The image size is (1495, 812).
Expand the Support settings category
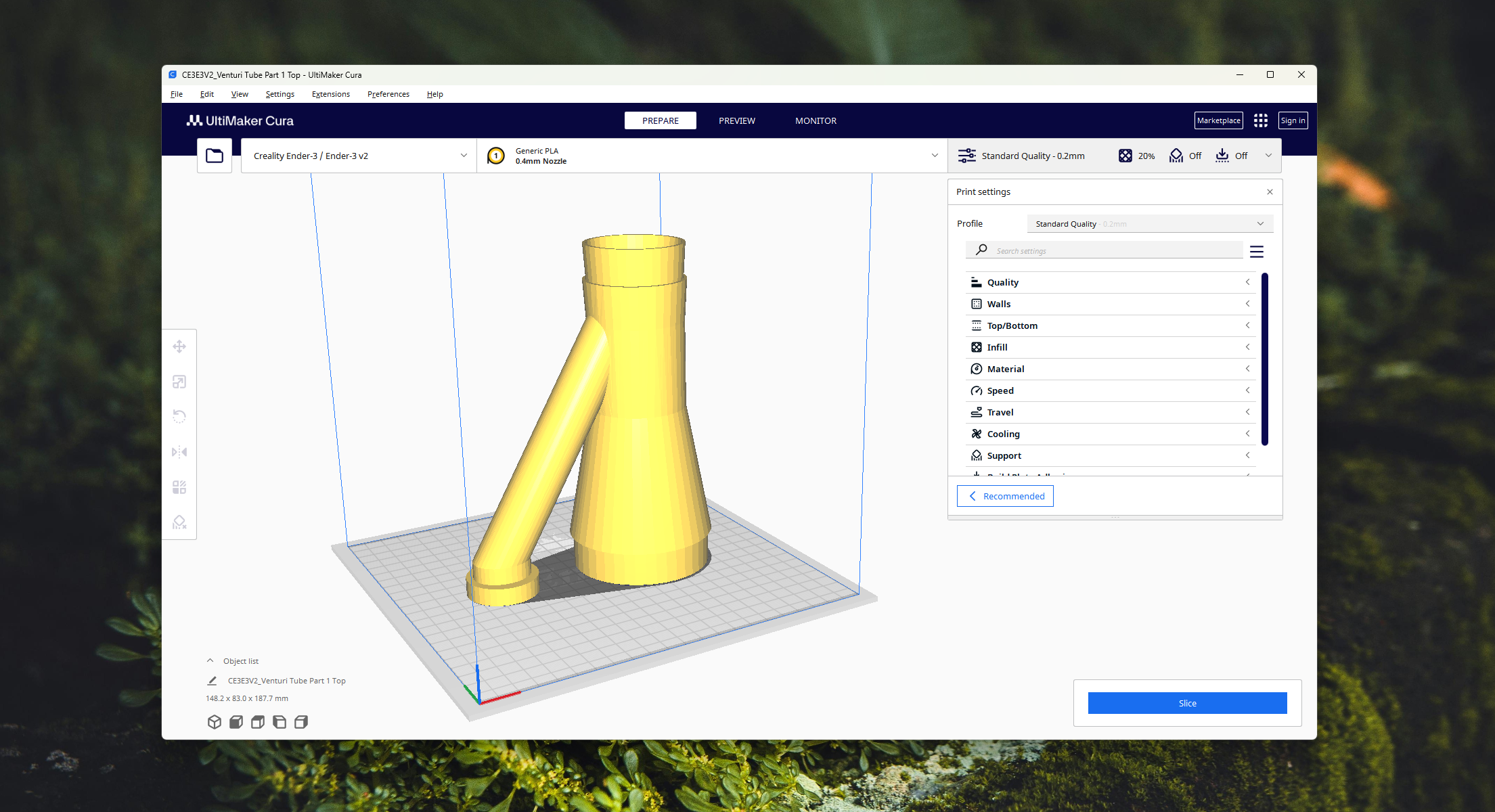pos(1111,455)
